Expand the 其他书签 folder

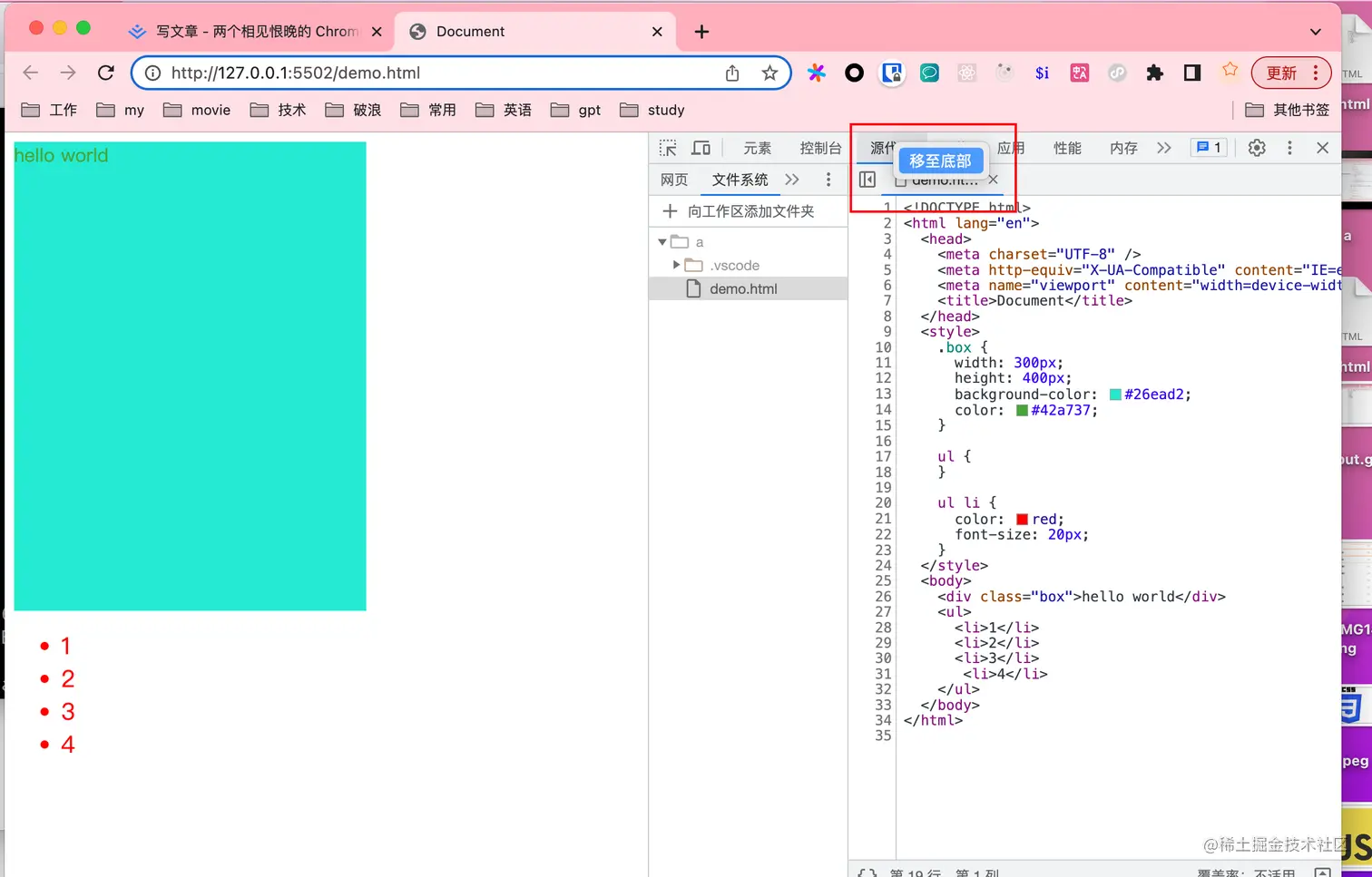pos(1288,110)
